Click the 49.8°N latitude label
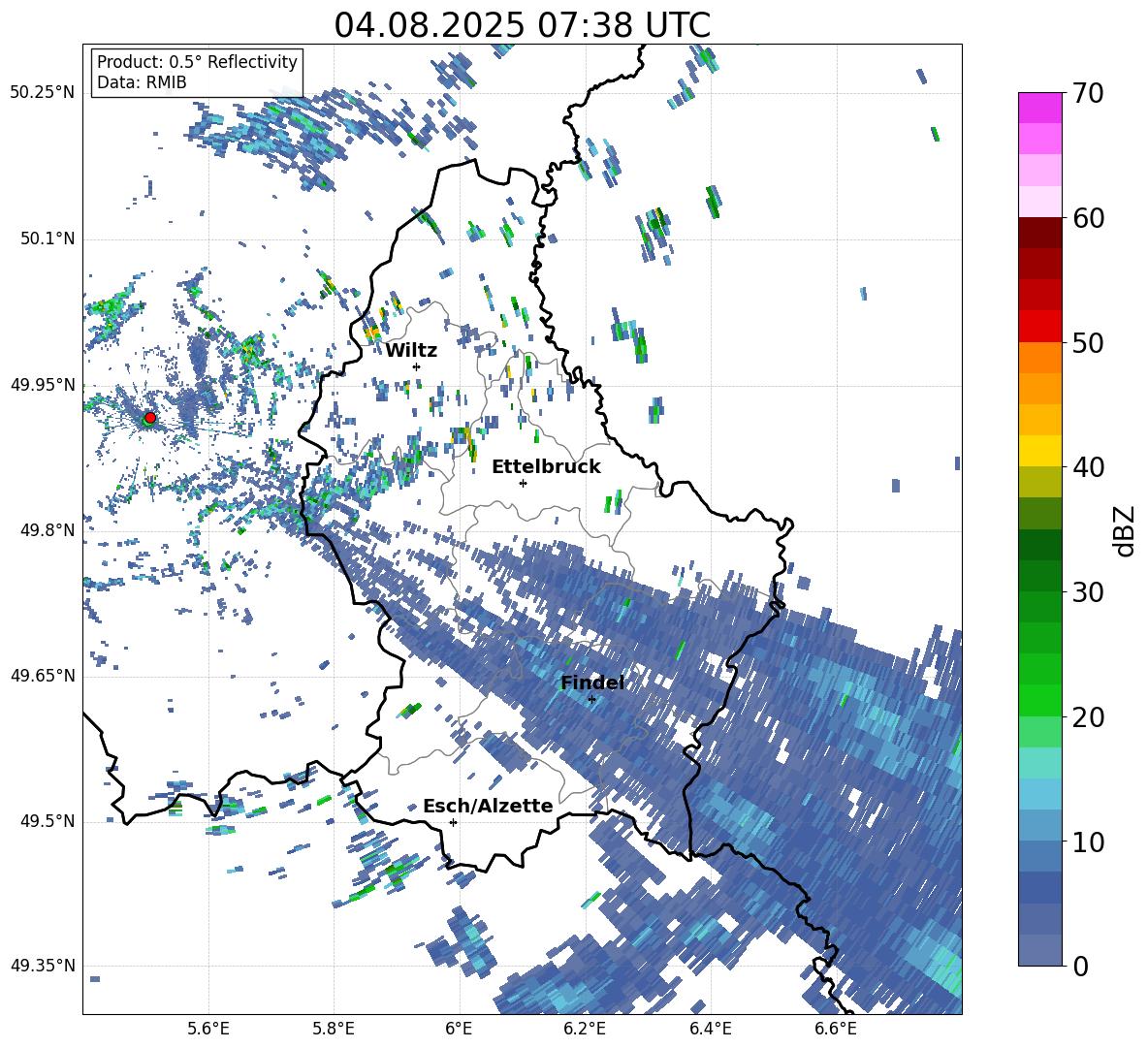 click(47, 529)
